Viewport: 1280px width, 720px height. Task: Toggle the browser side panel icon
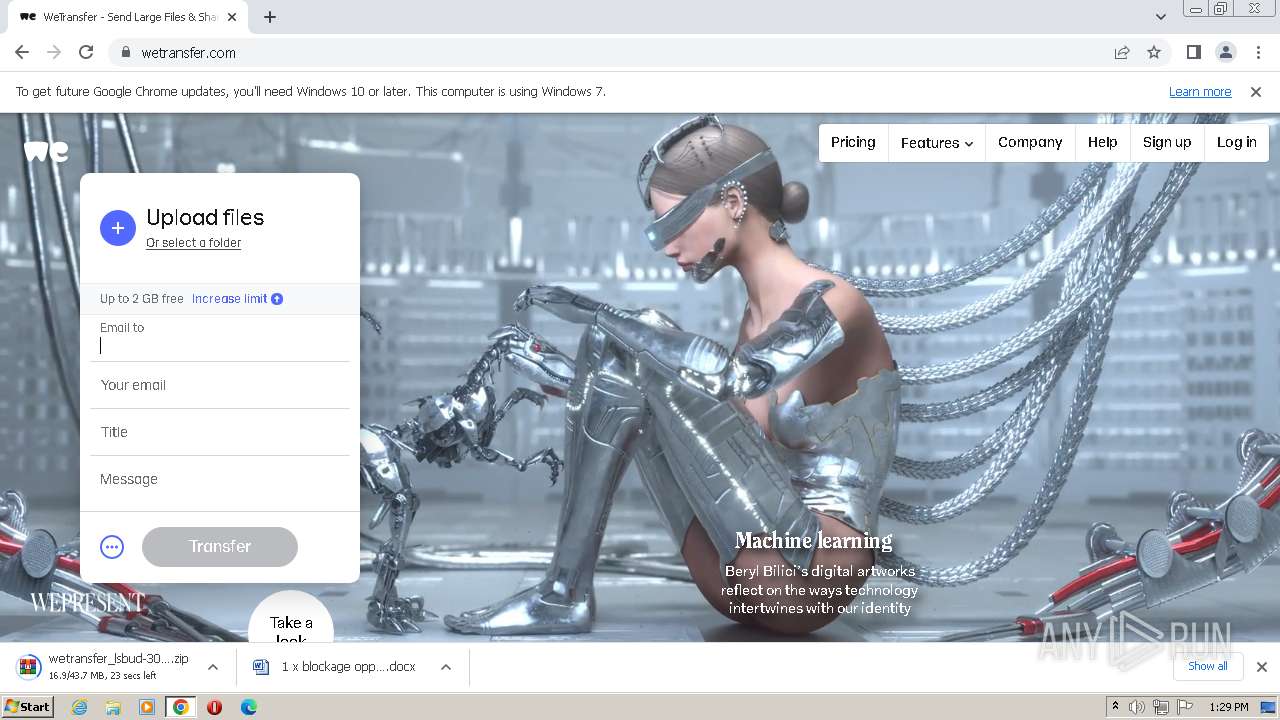tap(1194, 52)
